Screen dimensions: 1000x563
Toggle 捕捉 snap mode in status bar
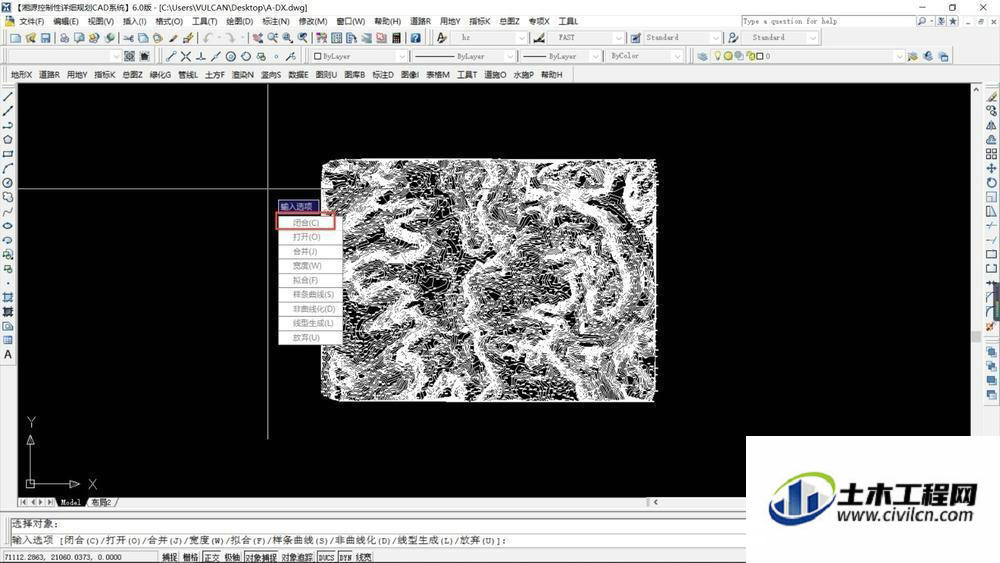169,557
